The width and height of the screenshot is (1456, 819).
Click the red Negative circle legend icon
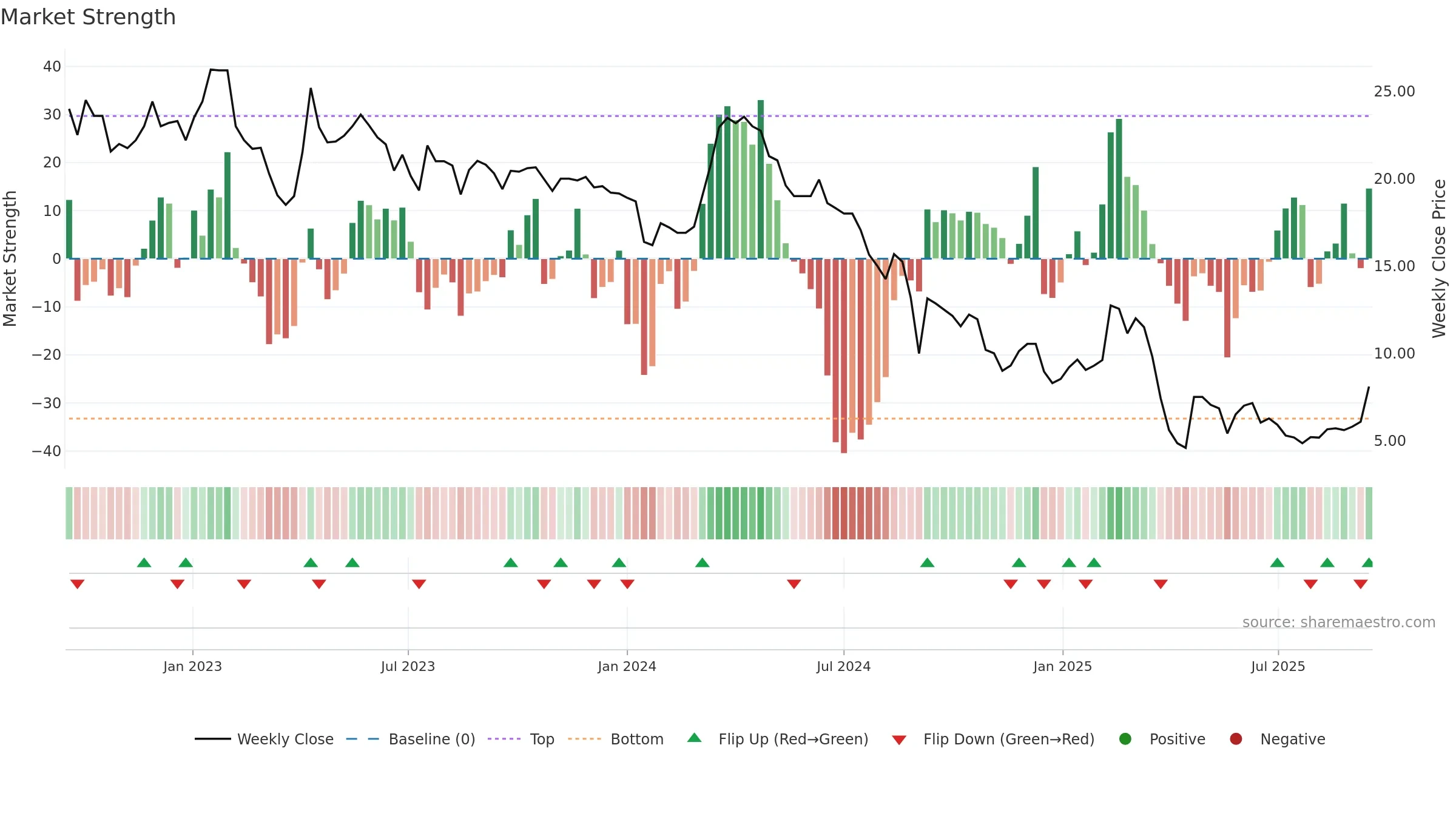[1236, 739]
